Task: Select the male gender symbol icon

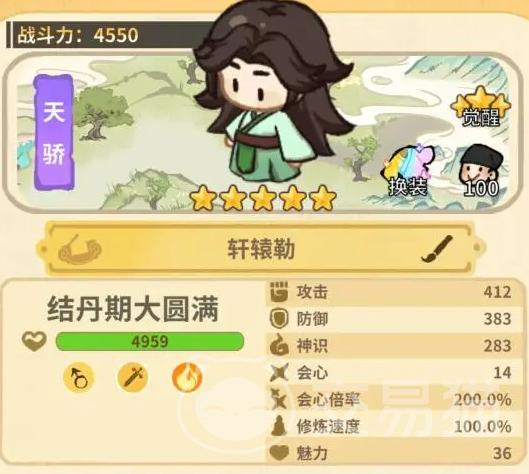Action: click(79, 378)
